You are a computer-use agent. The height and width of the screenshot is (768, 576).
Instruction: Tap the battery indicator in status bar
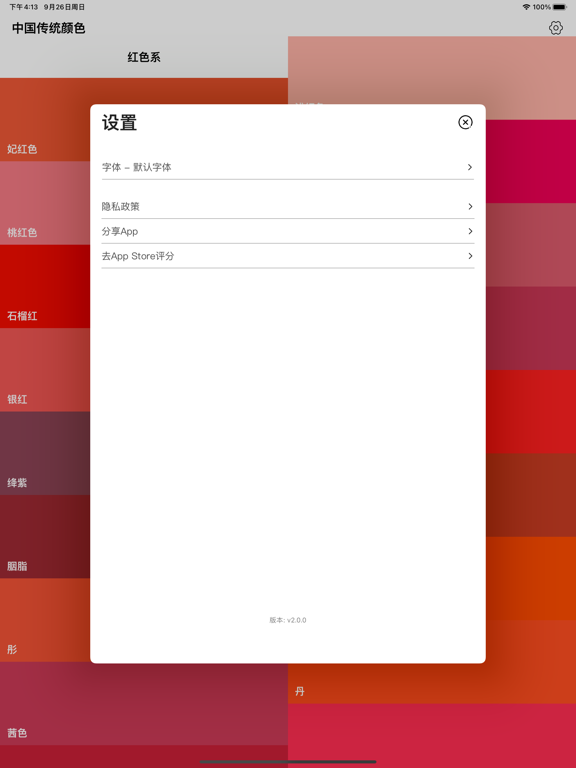click(x=559, y=7)
